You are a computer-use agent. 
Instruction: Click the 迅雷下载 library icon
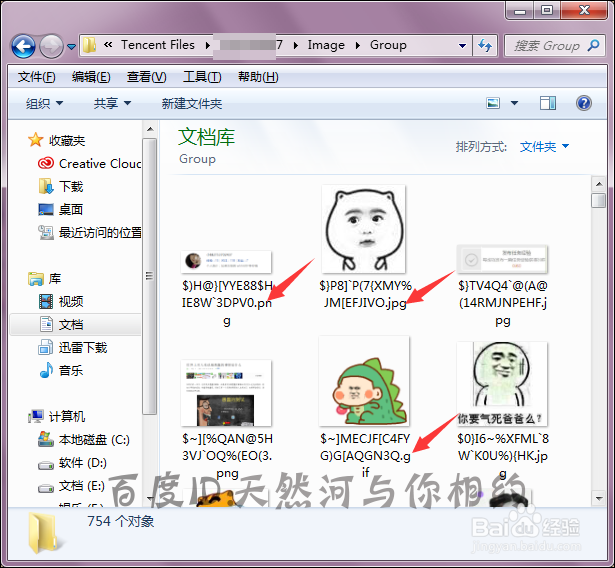coord(46,348)
